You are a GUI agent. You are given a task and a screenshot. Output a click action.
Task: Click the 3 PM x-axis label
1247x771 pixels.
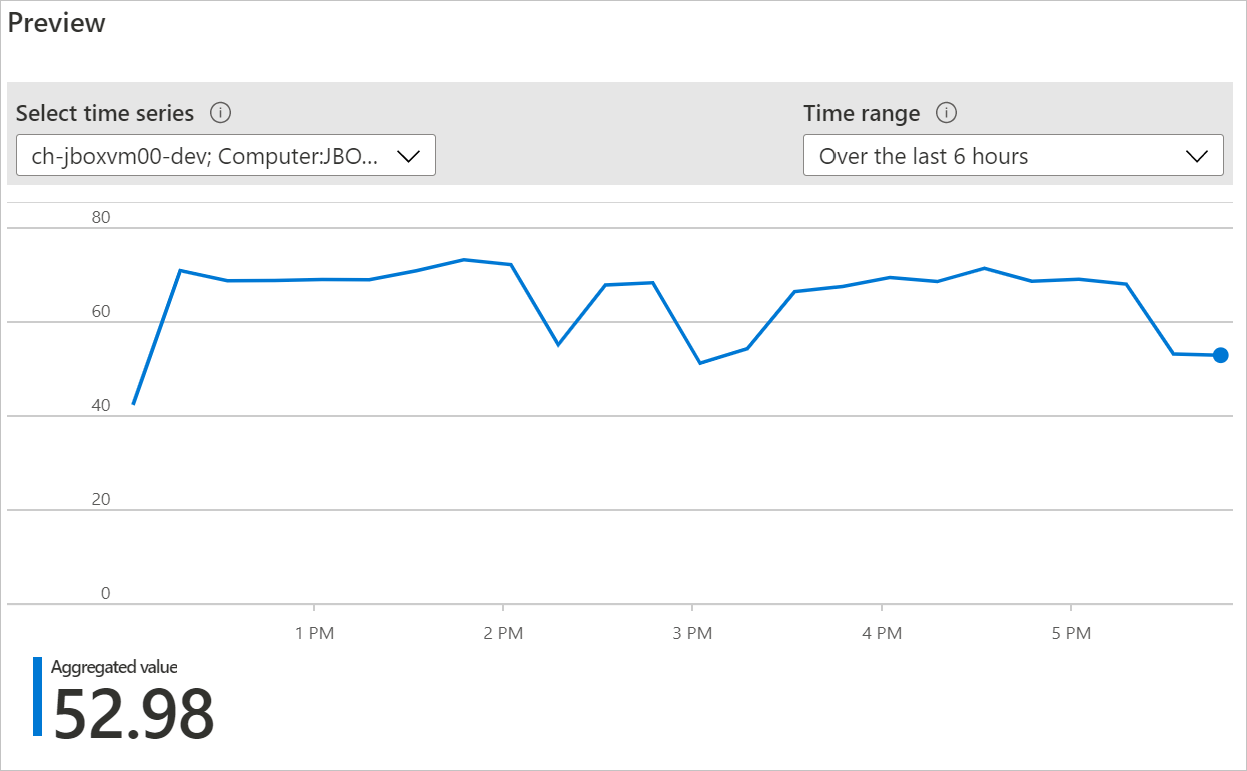(x=692, y=633)
